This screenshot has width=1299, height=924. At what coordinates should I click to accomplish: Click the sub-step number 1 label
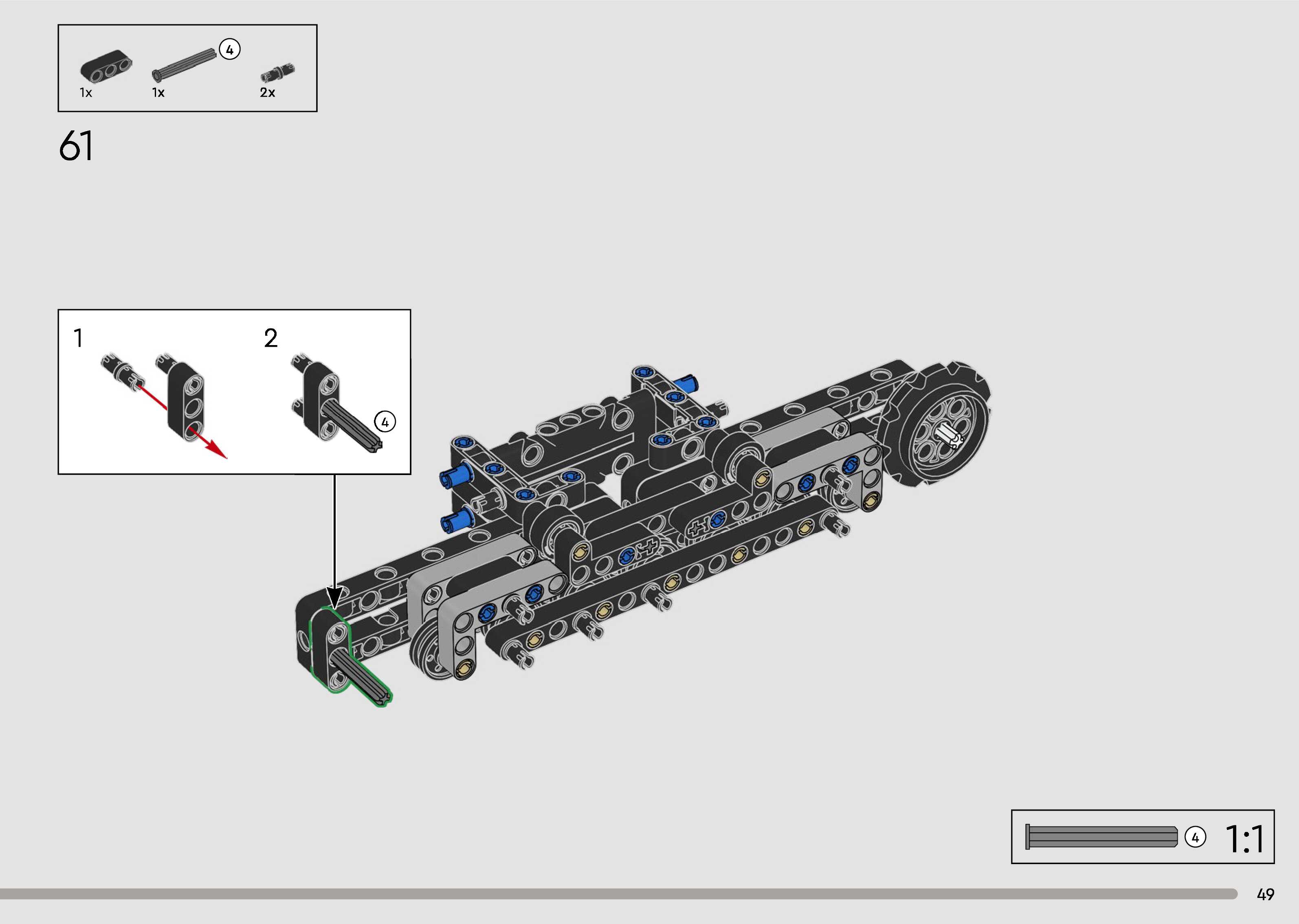pyautogui.click(x=79, y=338)
